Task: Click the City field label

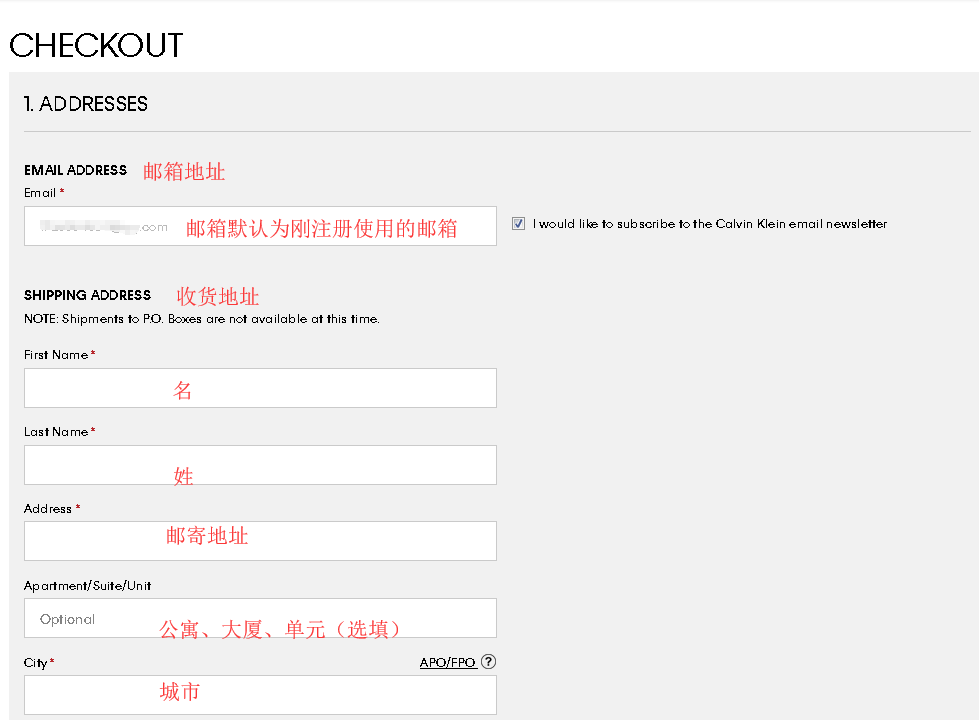Action: [36, 663]
